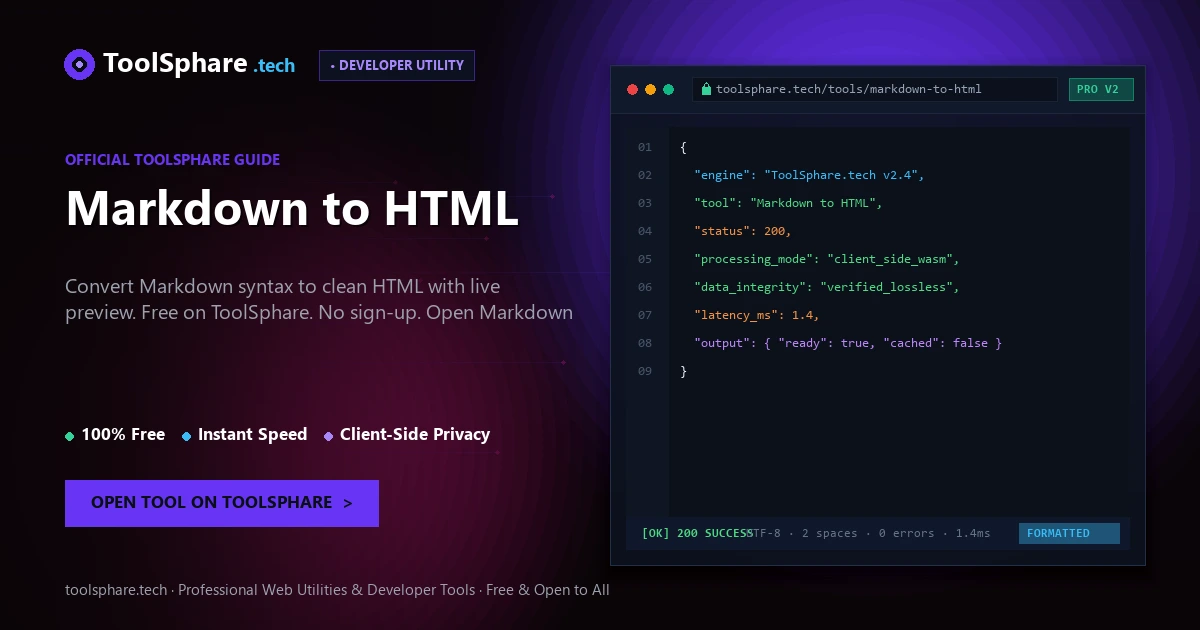The image size is (1200, 630).
Task: Click the purple dot beside Client-Side Privacy
Action: coord(329,436)
